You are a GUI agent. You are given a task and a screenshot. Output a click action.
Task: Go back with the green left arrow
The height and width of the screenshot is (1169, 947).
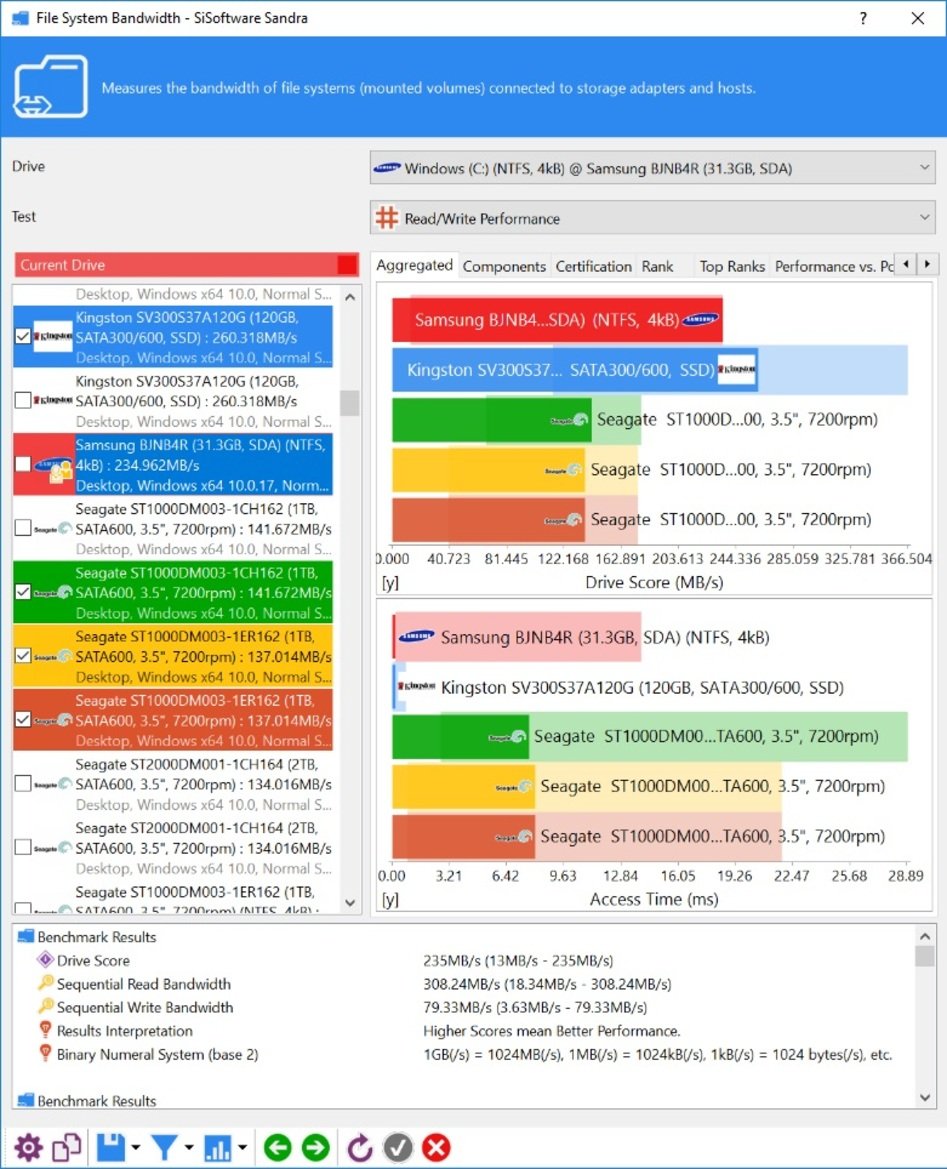click(x=277, y=1147)
